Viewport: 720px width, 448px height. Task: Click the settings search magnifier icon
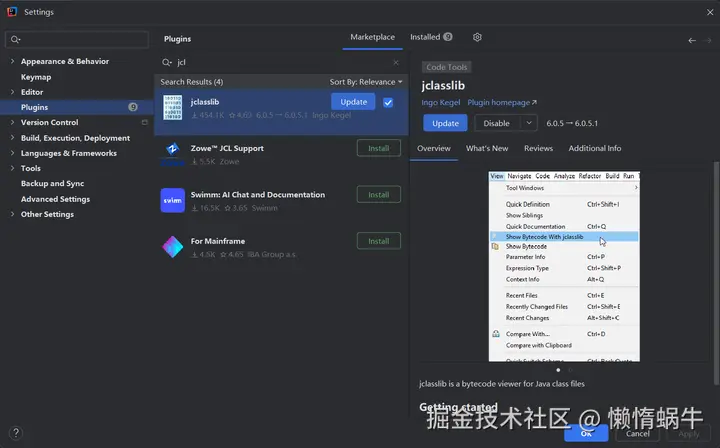click(15, 39)
